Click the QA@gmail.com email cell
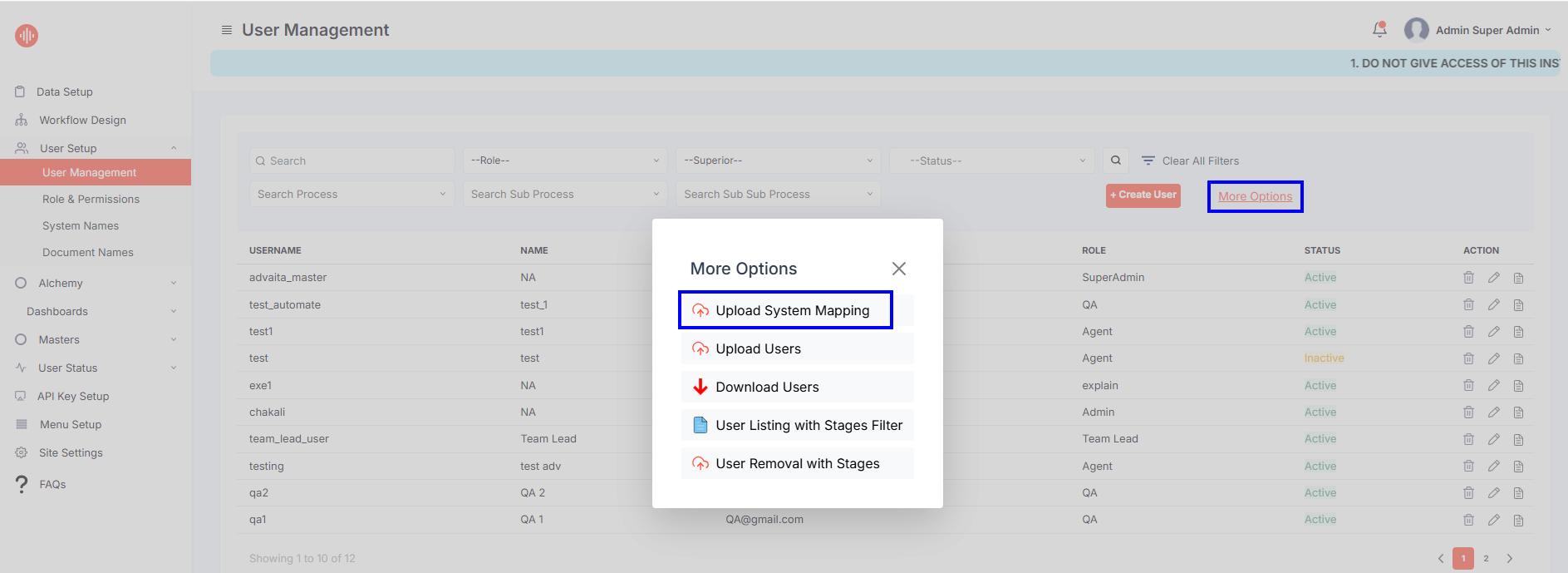This screenshot has width=1568, height=573. point(764,519)
